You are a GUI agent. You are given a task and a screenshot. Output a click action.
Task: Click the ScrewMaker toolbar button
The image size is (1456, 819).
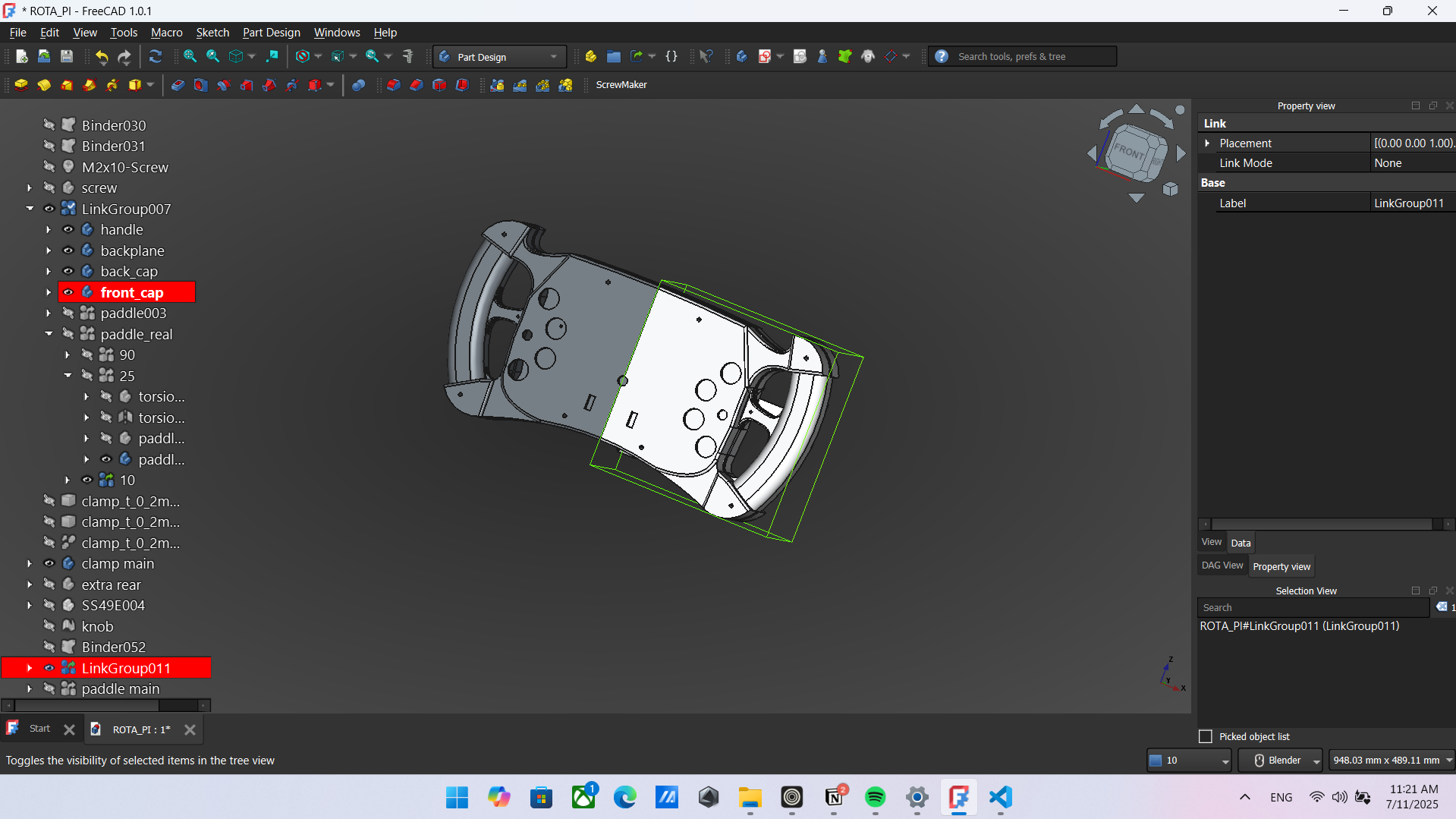tap(621, 85)
